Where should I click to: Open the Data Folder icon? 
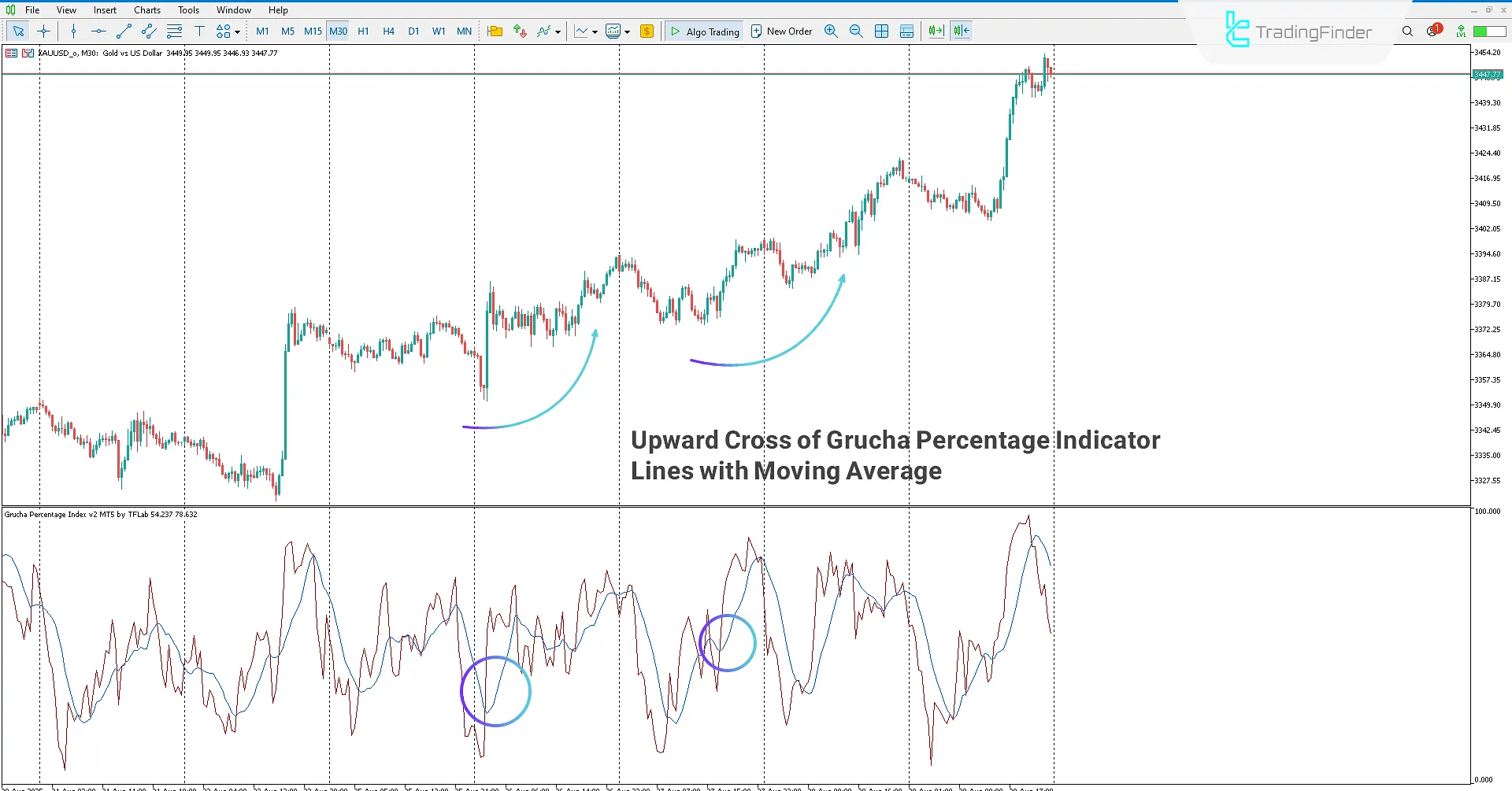(495, 31)
